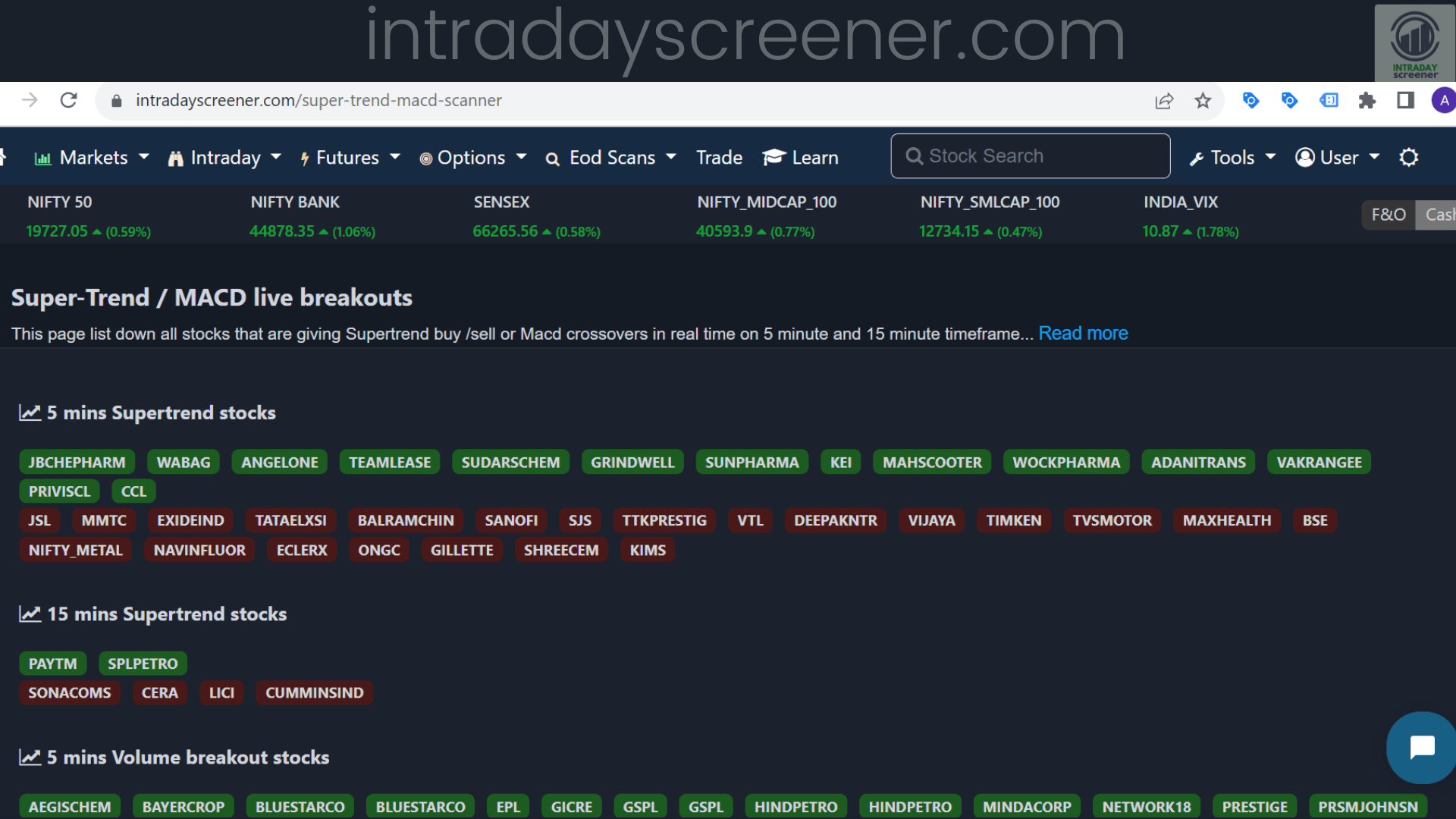
Task: Select the Intraday menu item
Action: (224, 157)
